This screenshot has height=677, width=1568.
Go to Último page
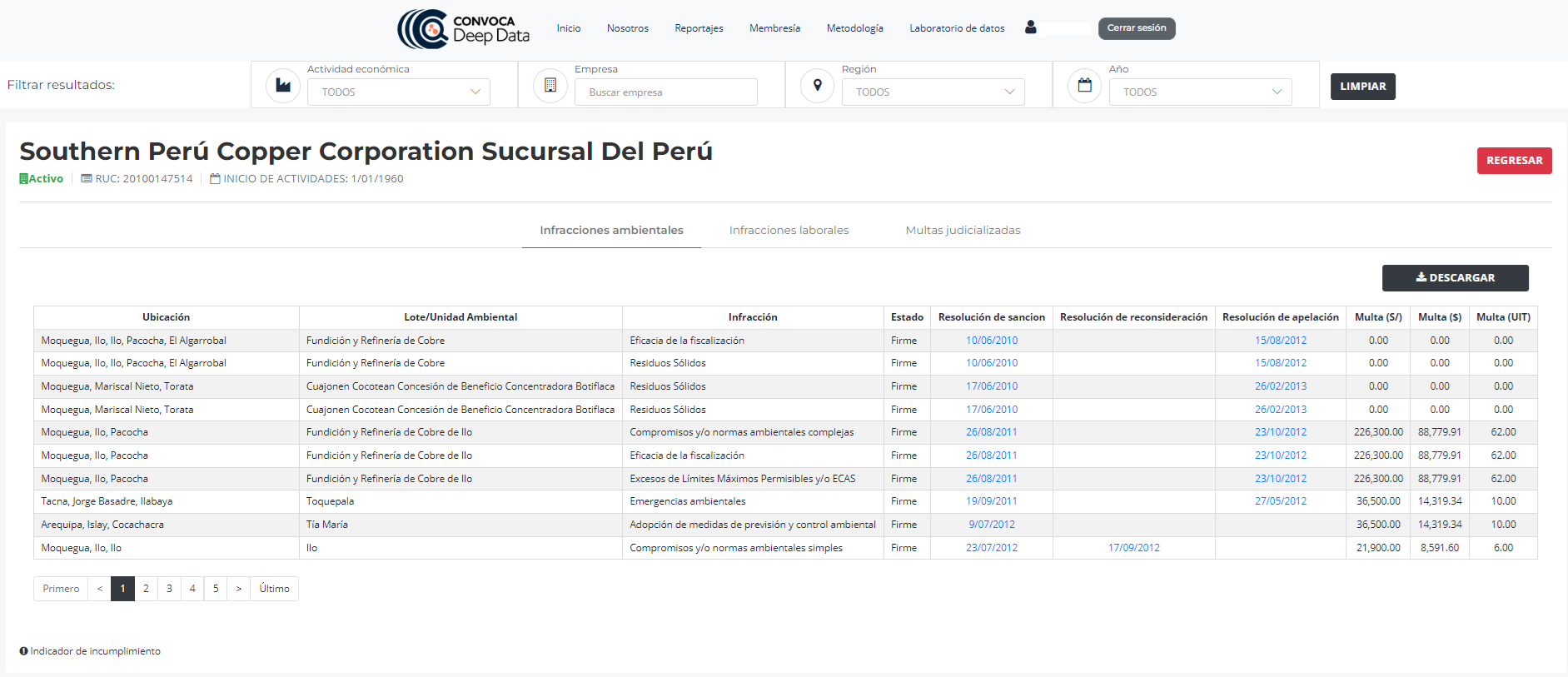pyautogui.click(x=274, y=589)
